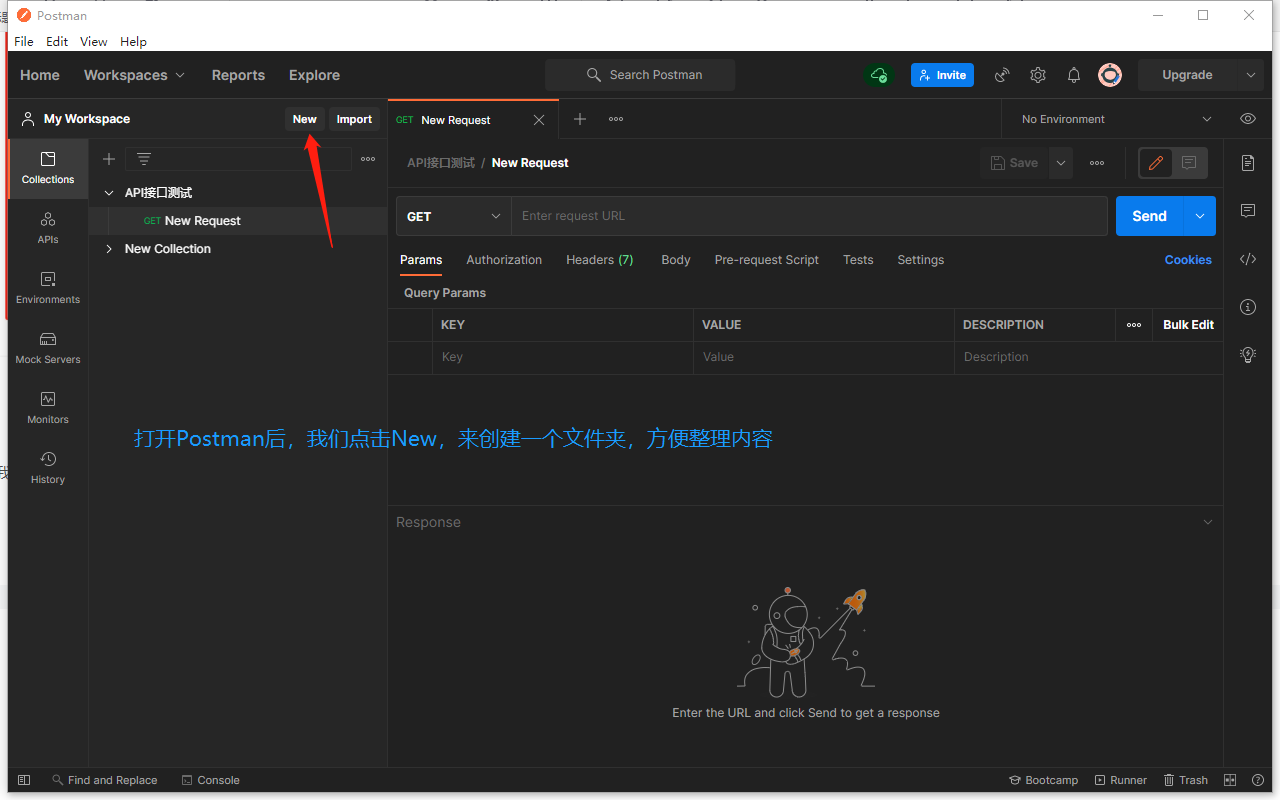Open the satellite capture requests icon
Image resolution: width=1280 pixels, height=800 pixels.
coord(1002,75)
